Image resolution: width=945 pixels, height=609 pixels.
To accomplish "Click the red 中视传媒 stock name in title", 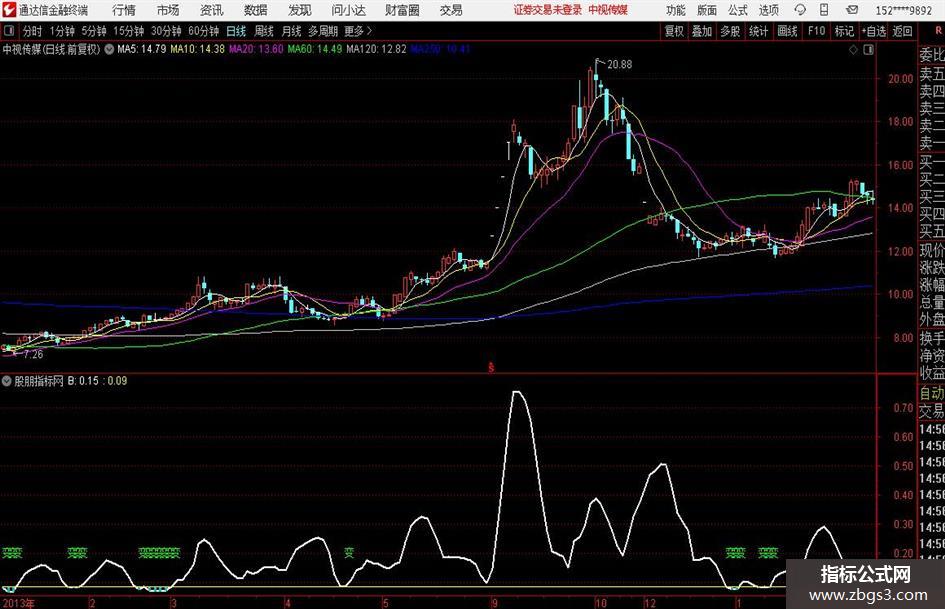I will [608, 10].
